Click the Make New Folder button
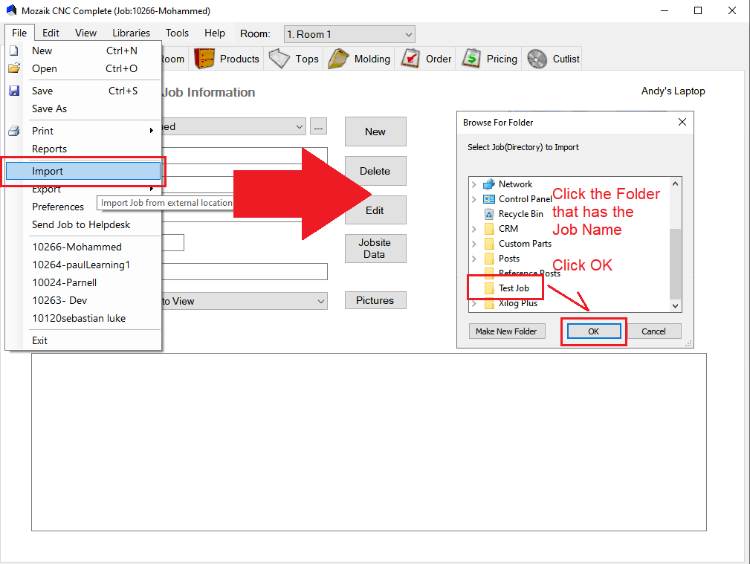The image size is (750, 564). (x=505, y=331)
